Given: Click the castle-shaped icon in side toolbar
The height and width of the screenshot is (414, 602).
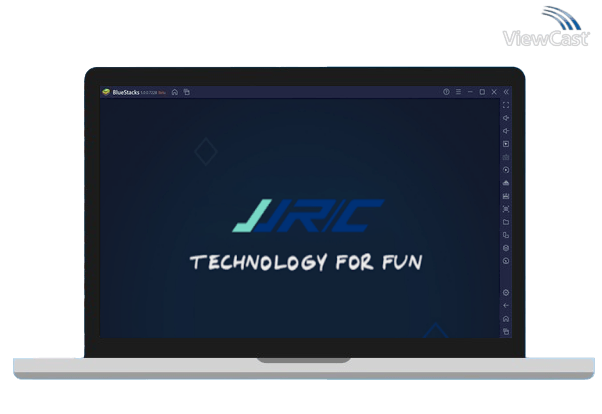Looking at the screenshot, I should coord(506,196).
